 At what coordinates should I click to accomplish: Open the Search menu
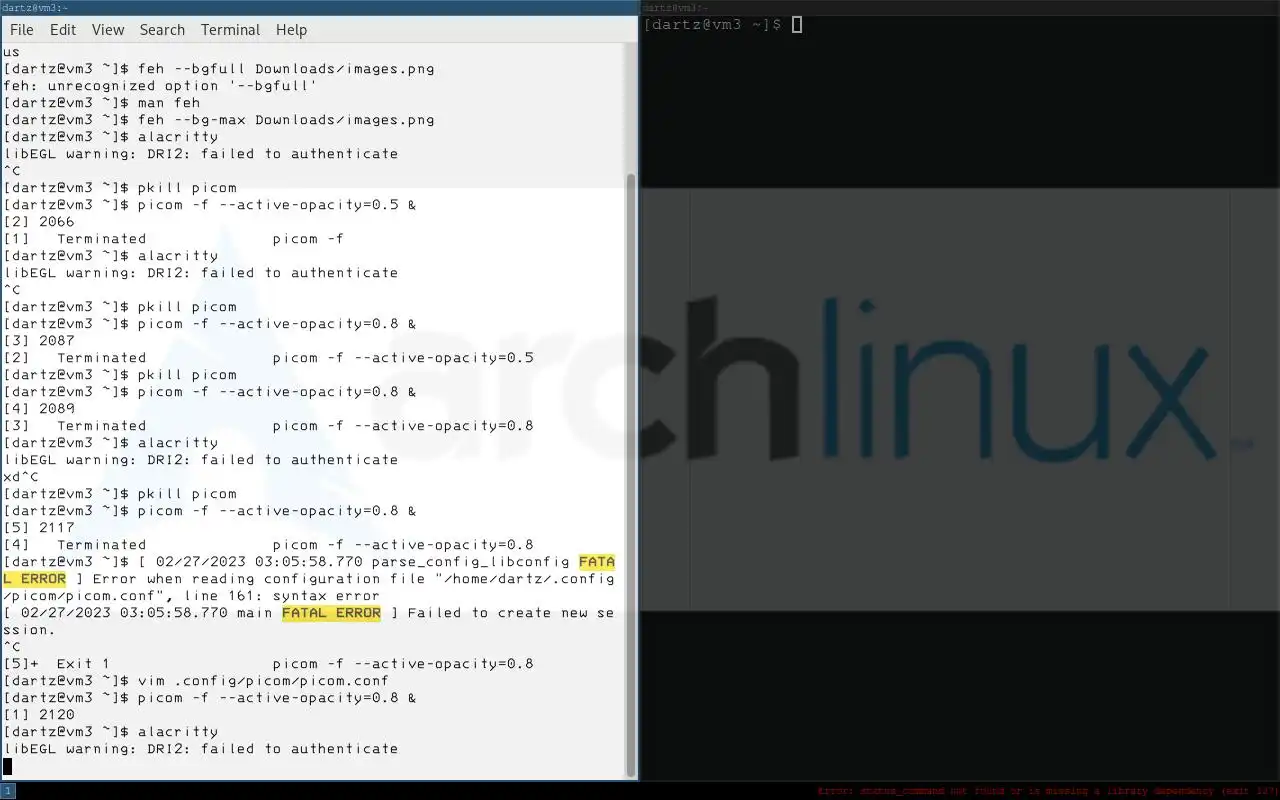tap(162, 30)
